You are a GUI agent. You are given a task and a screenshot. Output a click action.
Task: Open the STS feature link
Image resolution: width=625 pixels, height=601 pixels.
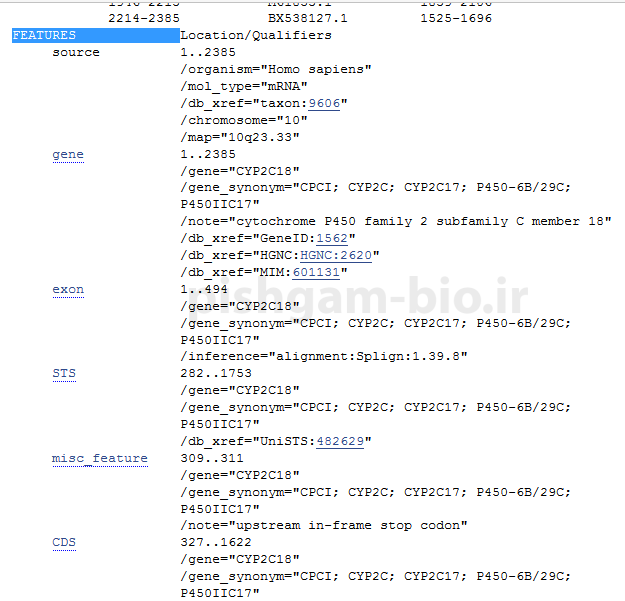click(x=64, y=373)
